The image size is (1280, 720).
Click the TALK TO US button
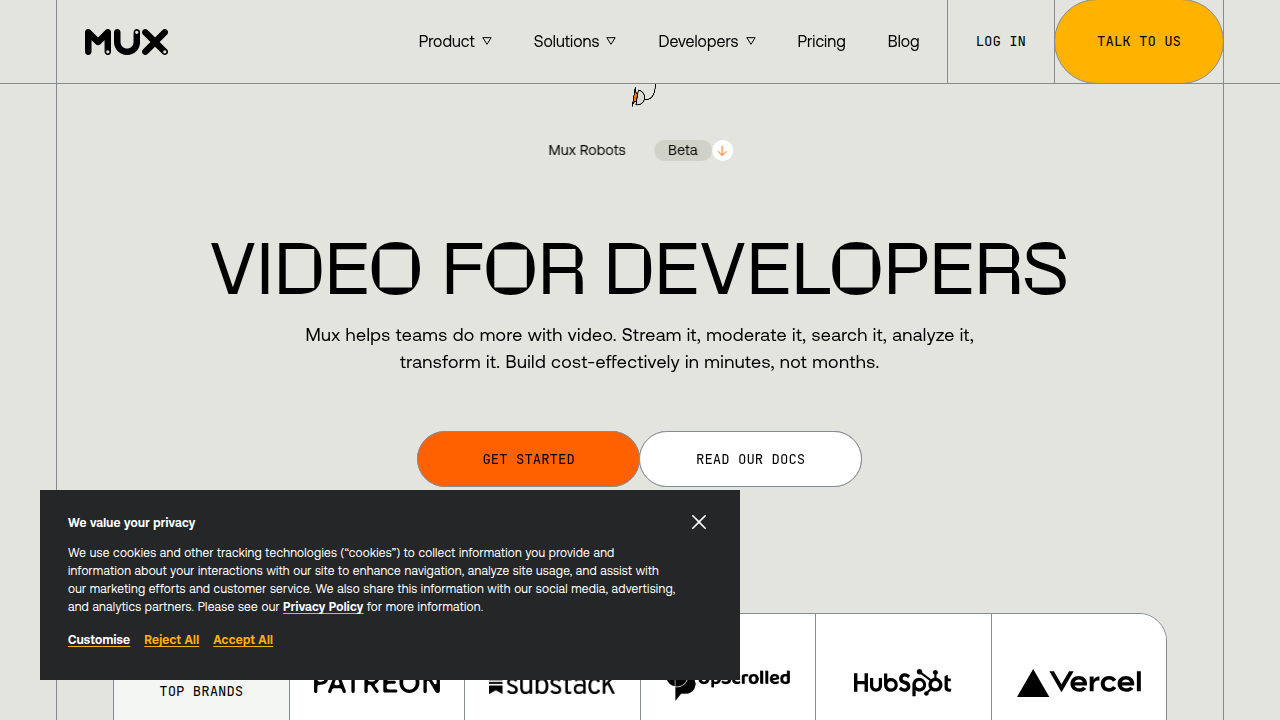pyautogui.click(x=1139, y=41)
